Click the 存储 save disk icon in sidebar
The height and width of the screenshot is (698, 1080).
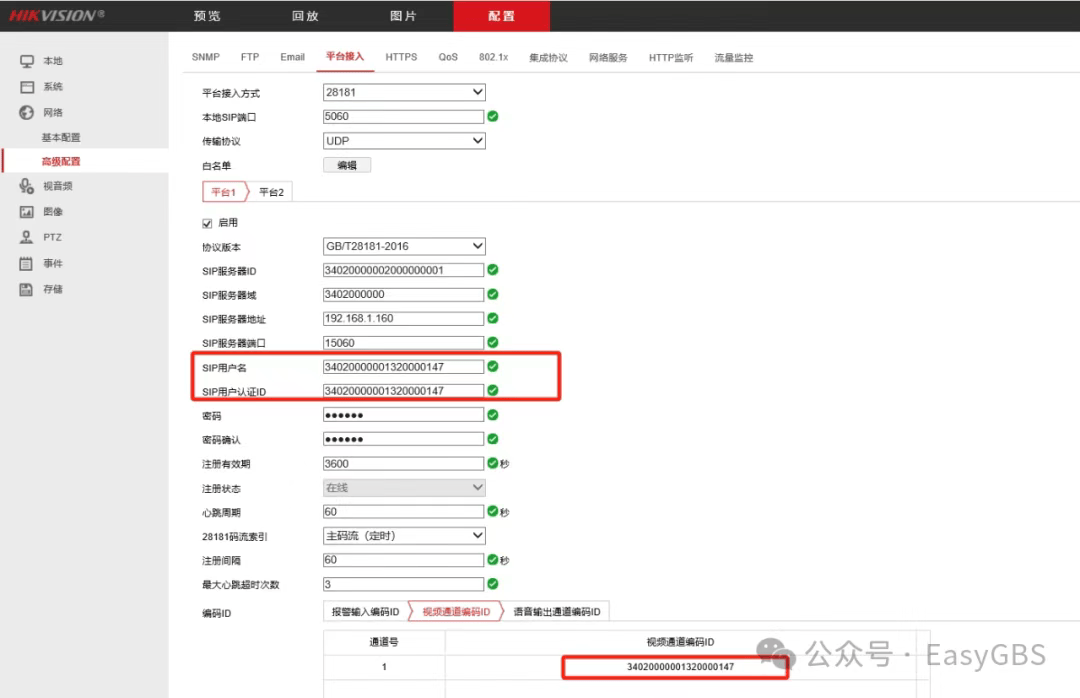[27, 289]
